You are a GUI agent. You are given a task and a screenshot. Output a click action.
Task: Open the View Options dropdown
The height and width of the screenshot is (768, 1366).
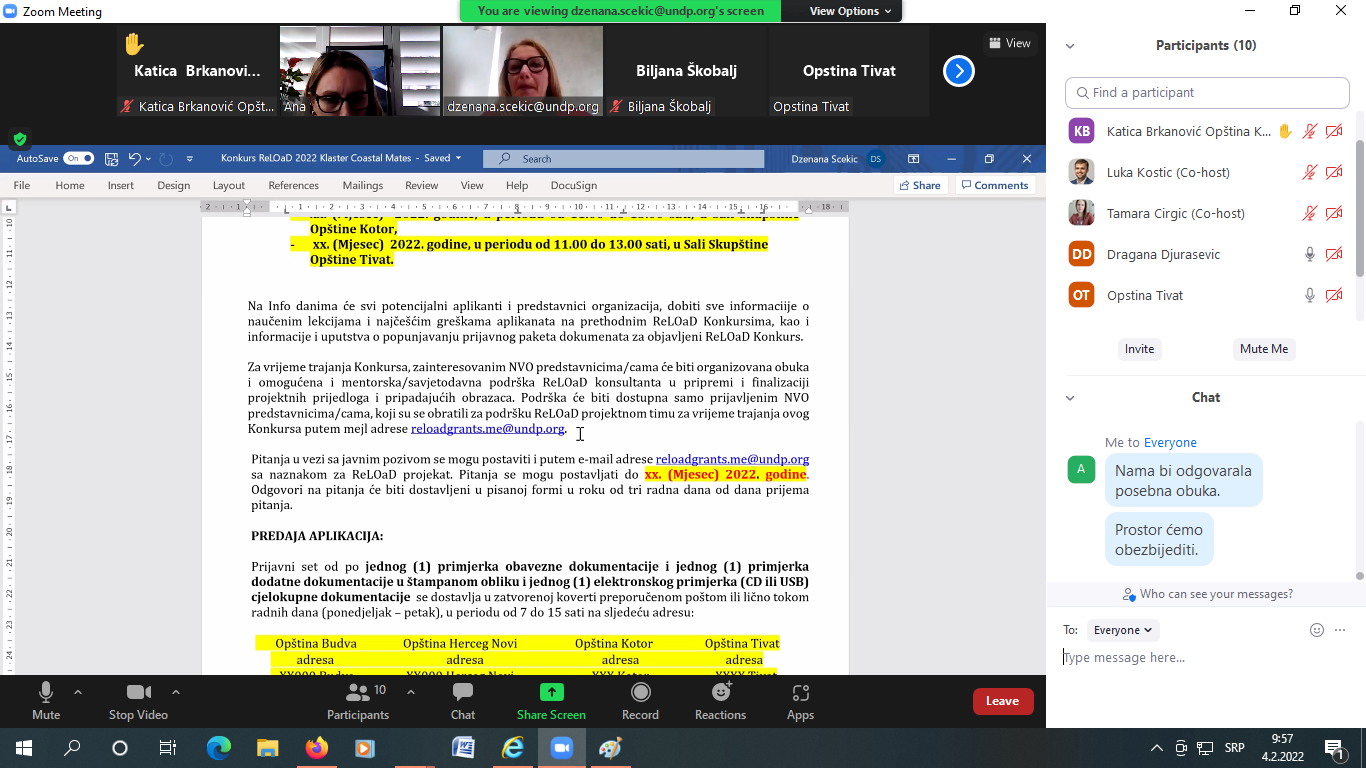tap(851, 11)
